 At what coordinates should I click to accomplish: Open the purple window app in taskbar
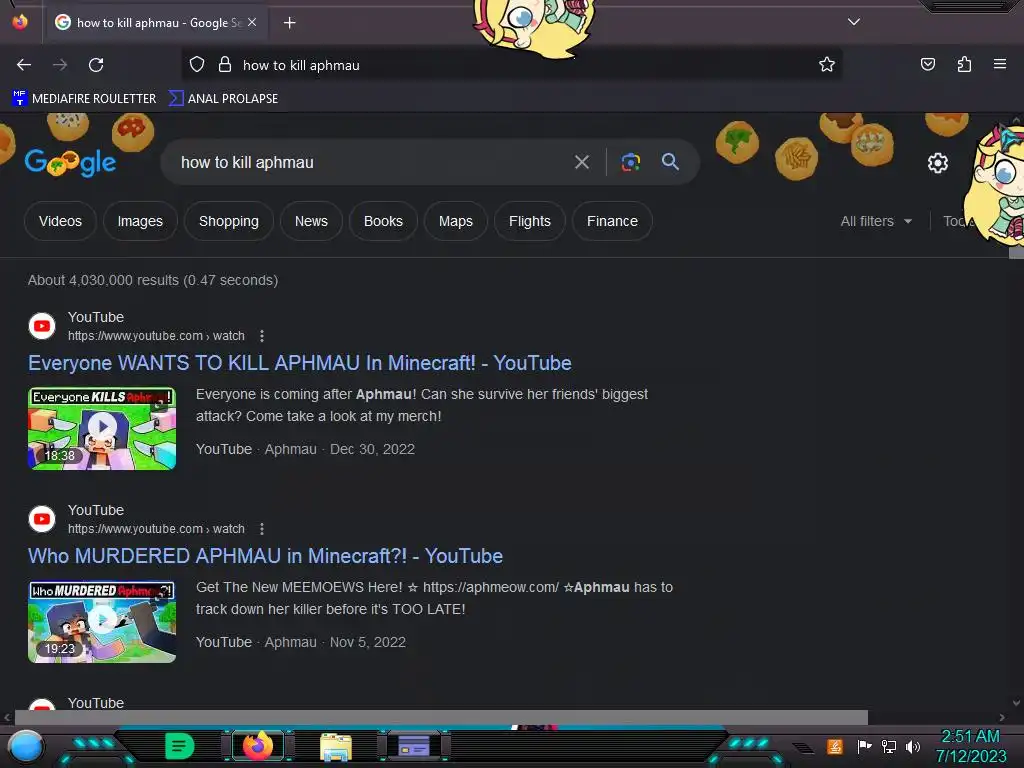(414, 746)
